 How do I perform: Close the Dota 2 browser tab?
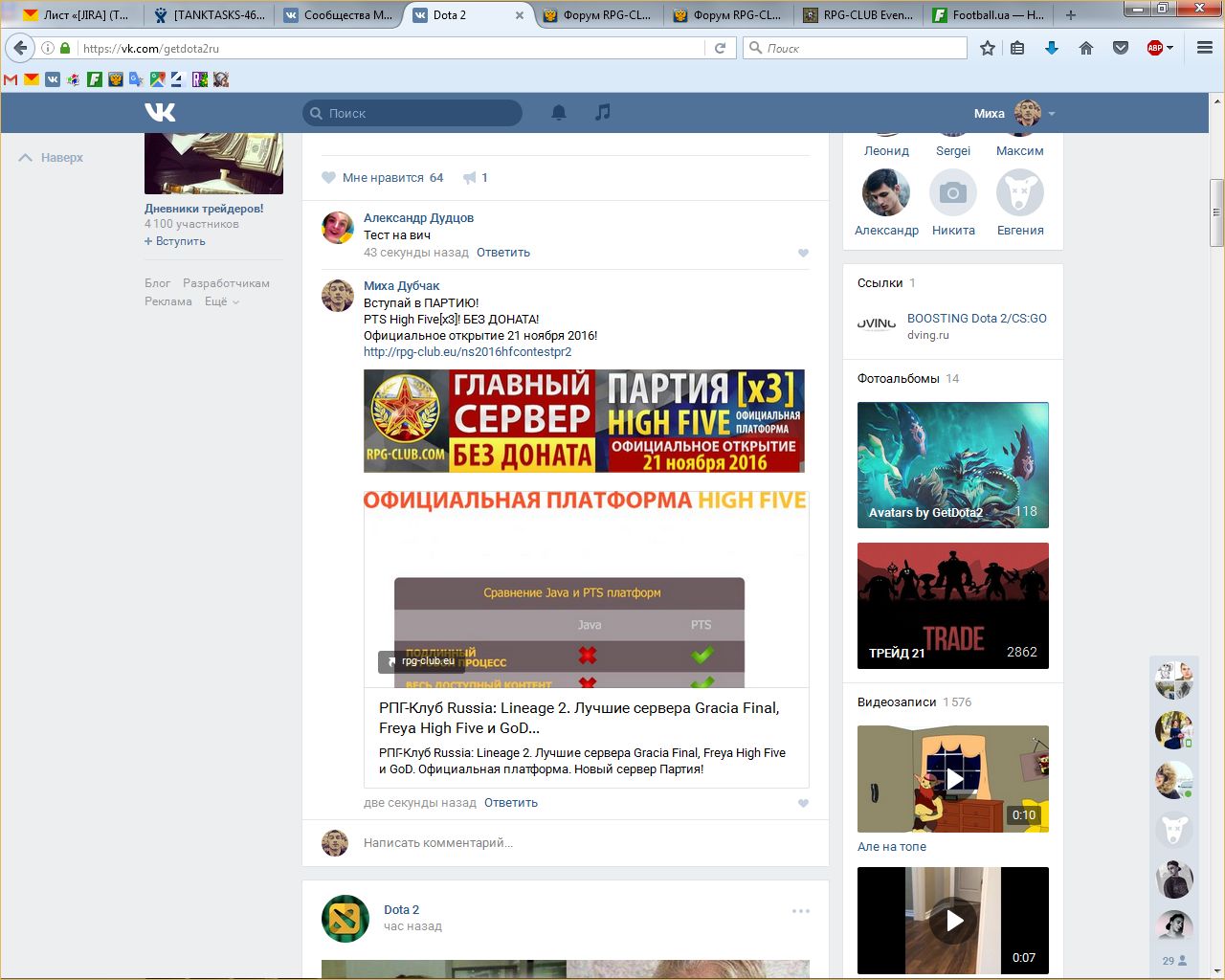tap(520, 15)
